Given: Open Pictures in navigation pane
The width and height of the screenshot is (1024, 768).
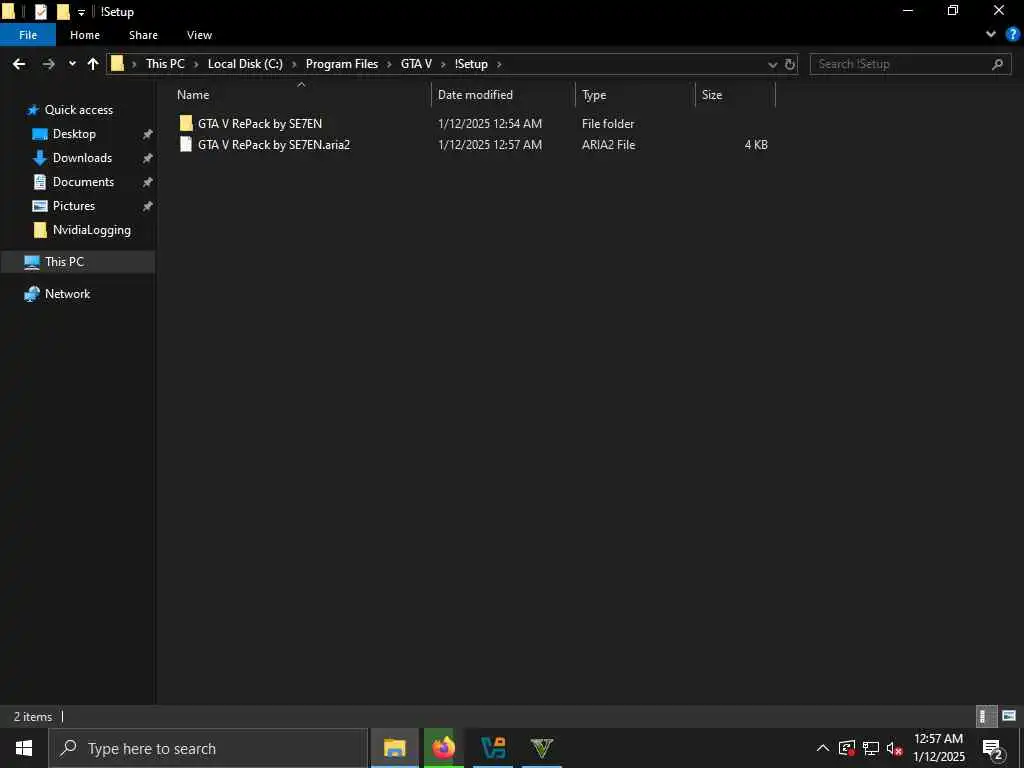Looking at the screenshot, I should point(73,206).
